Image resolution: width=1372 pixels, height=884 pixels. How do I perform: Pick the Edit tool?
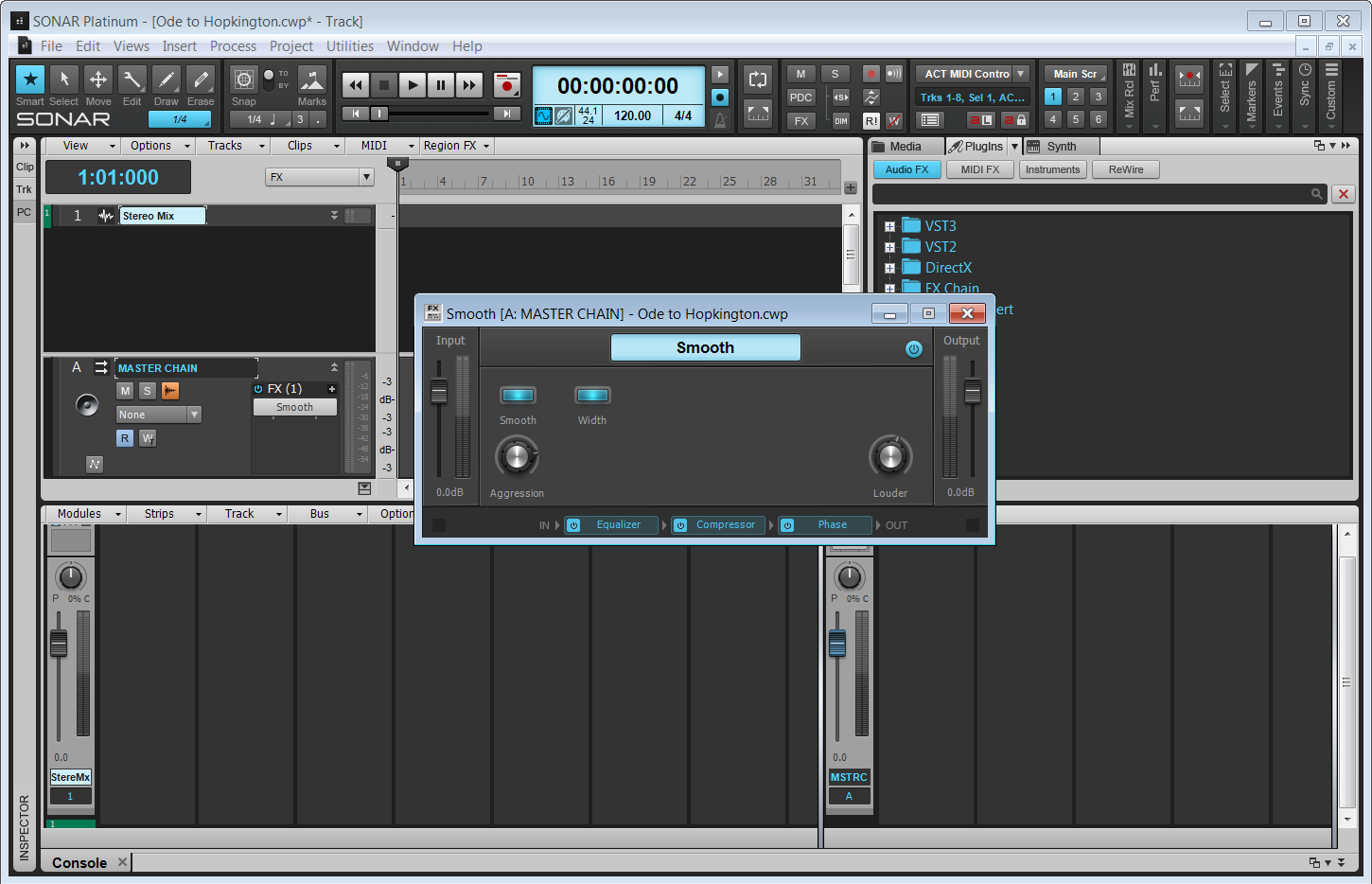132,80
